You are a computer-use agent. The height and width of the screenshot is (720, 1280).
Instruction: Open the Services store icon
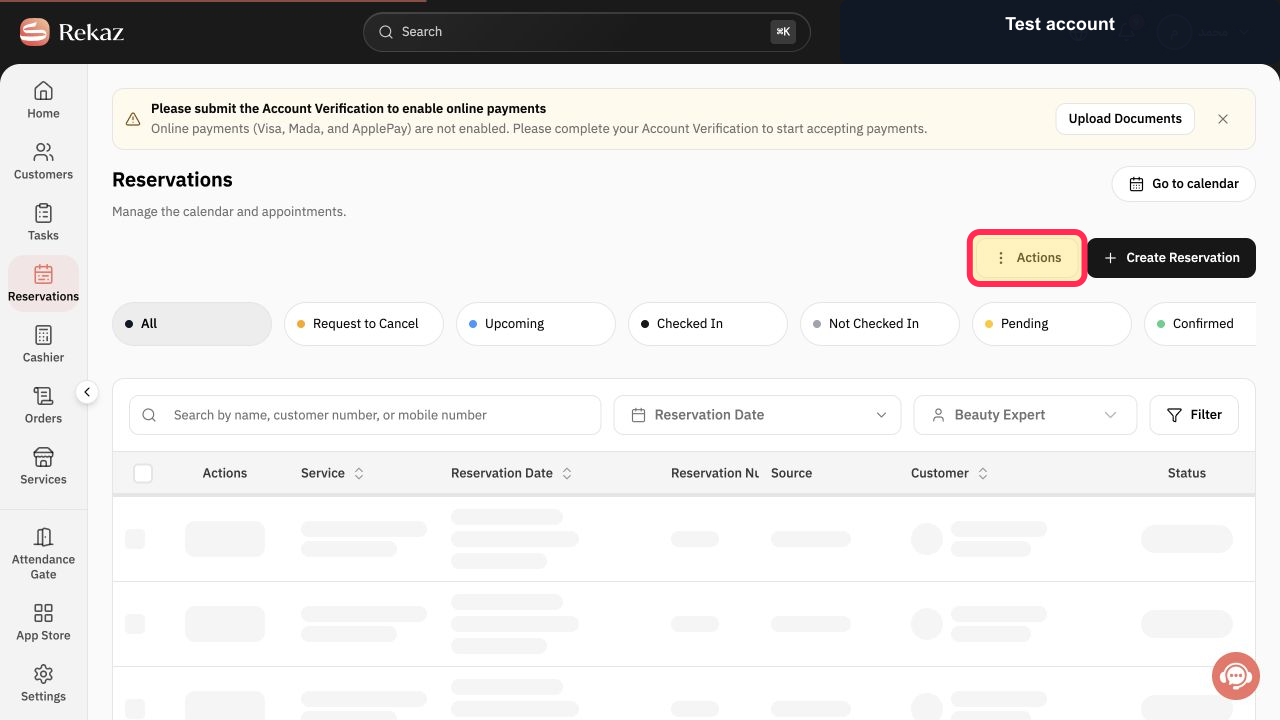pyautogui.click(x=43, y=457)
